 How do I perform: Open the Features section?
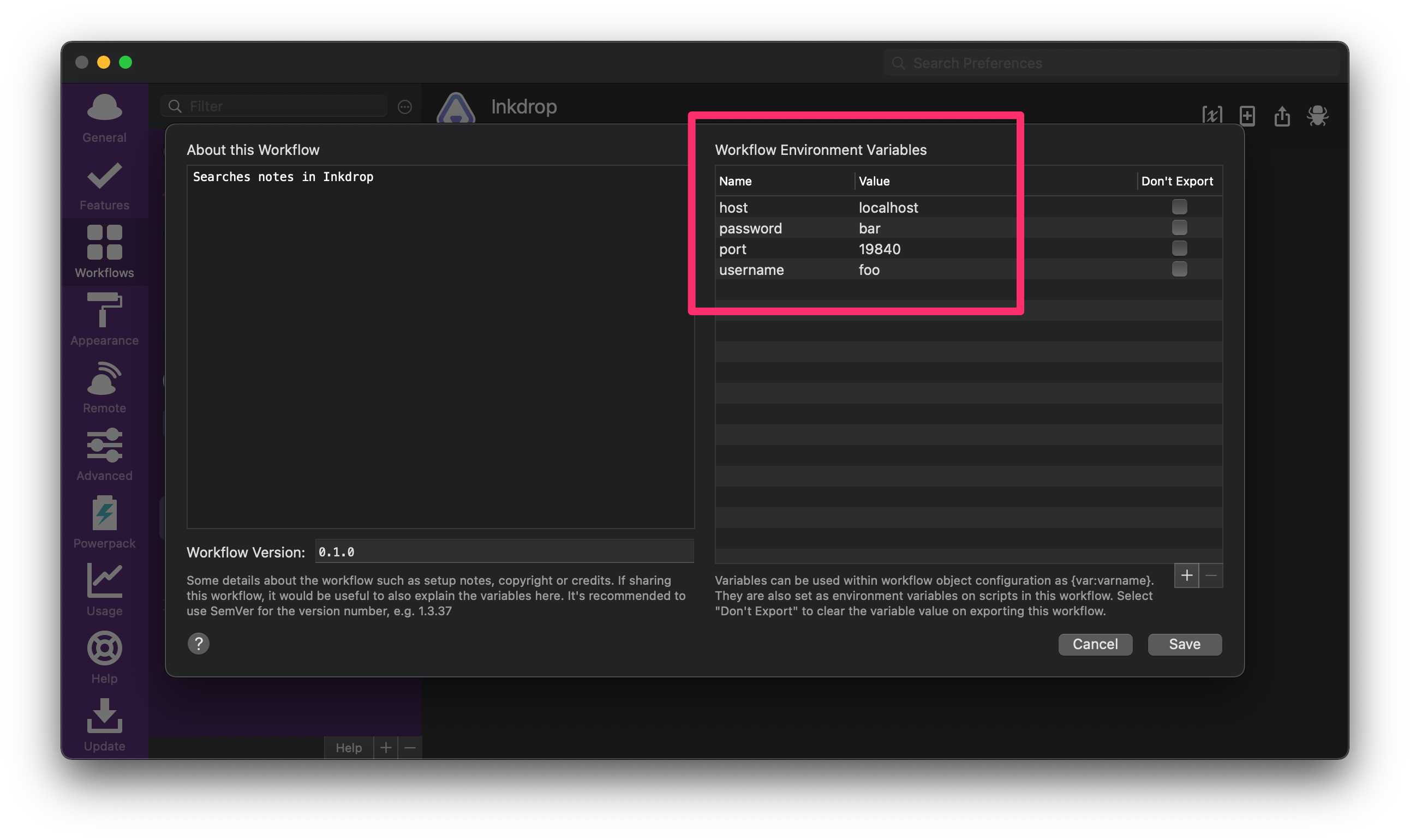tap(104, 185)
